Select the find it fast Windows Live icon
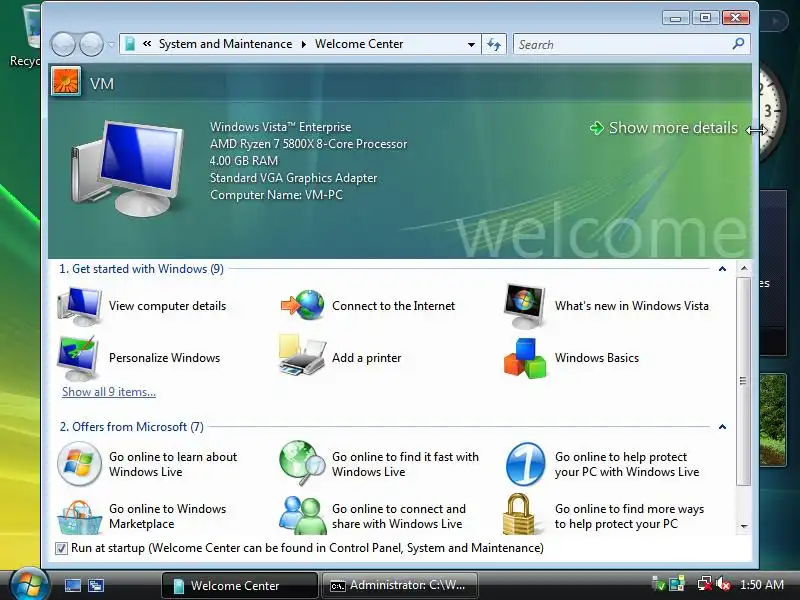 coord(302,463)
